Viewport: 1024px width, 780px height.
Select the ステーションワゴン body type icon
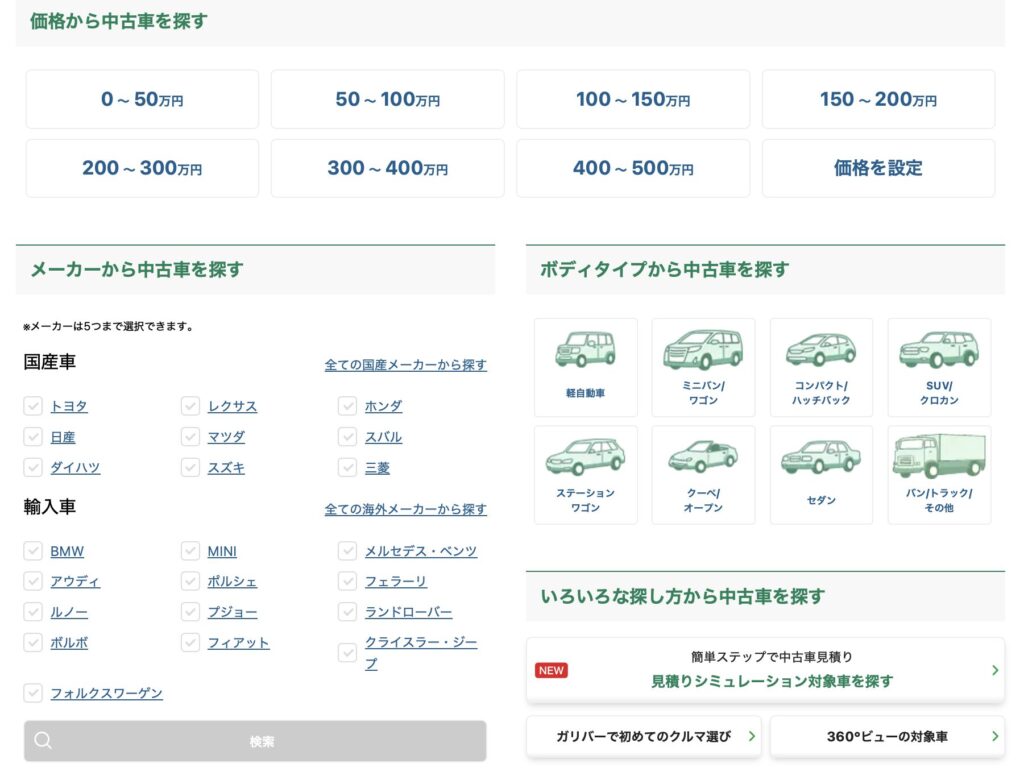click(586, 472)
